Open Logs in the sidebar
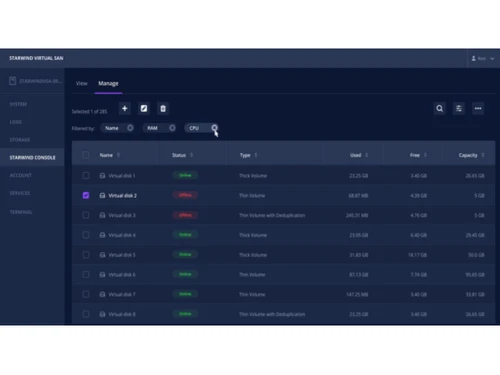The height and width of the screenshot is (375, 500). pyautogui.click(x=15, y=122)
